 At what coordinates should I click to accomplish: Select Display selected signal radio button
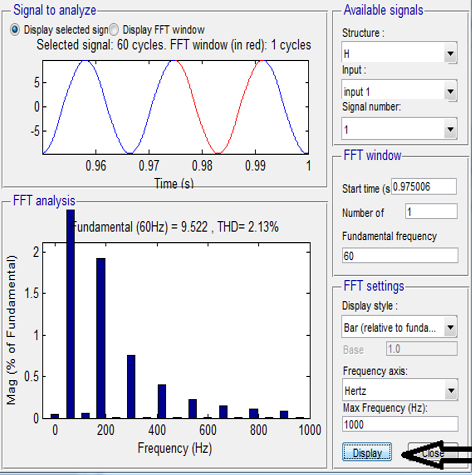point(15,30)
